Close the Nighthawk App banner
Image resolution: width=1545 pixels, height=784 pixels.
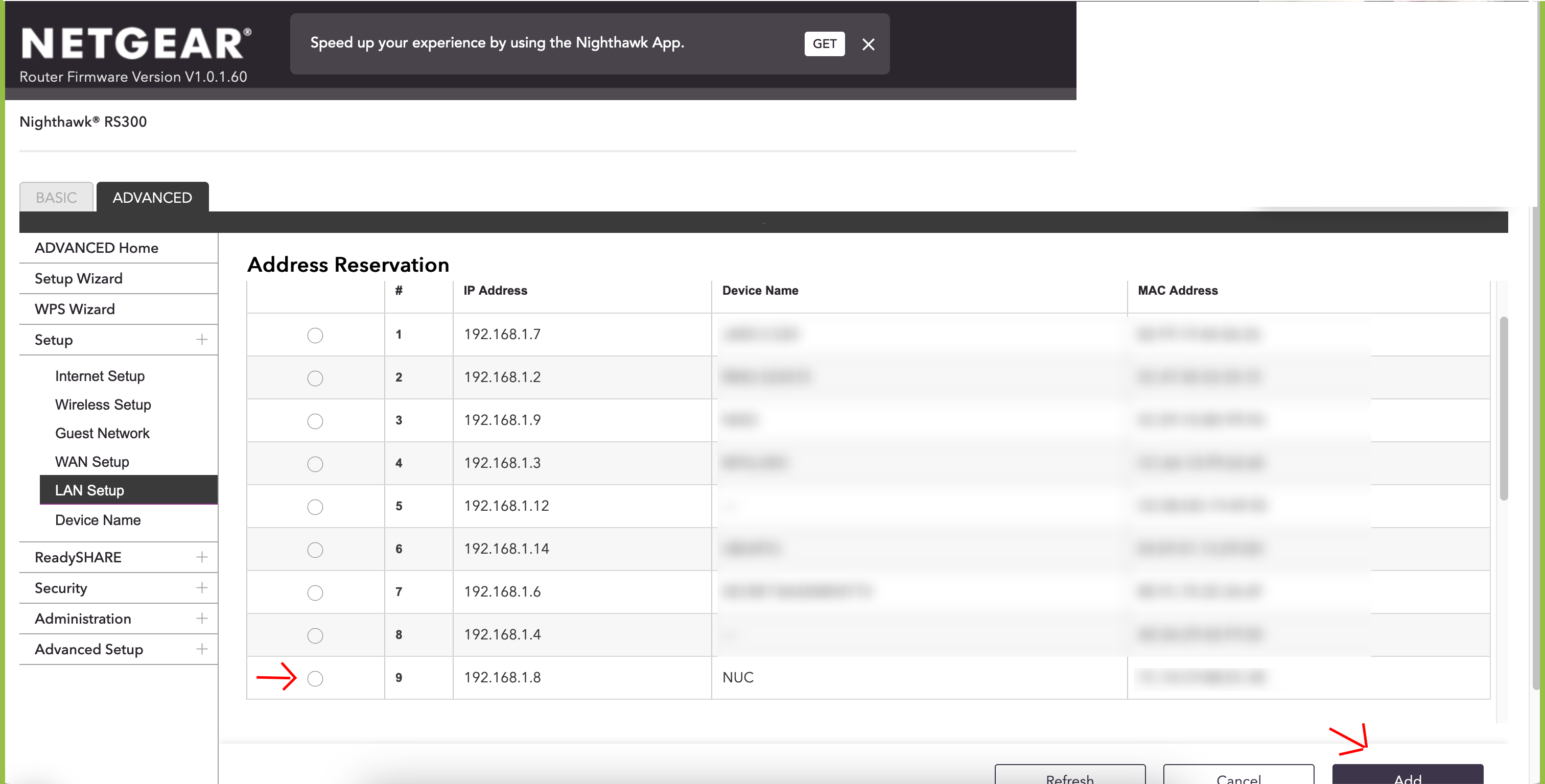[868, 44]
